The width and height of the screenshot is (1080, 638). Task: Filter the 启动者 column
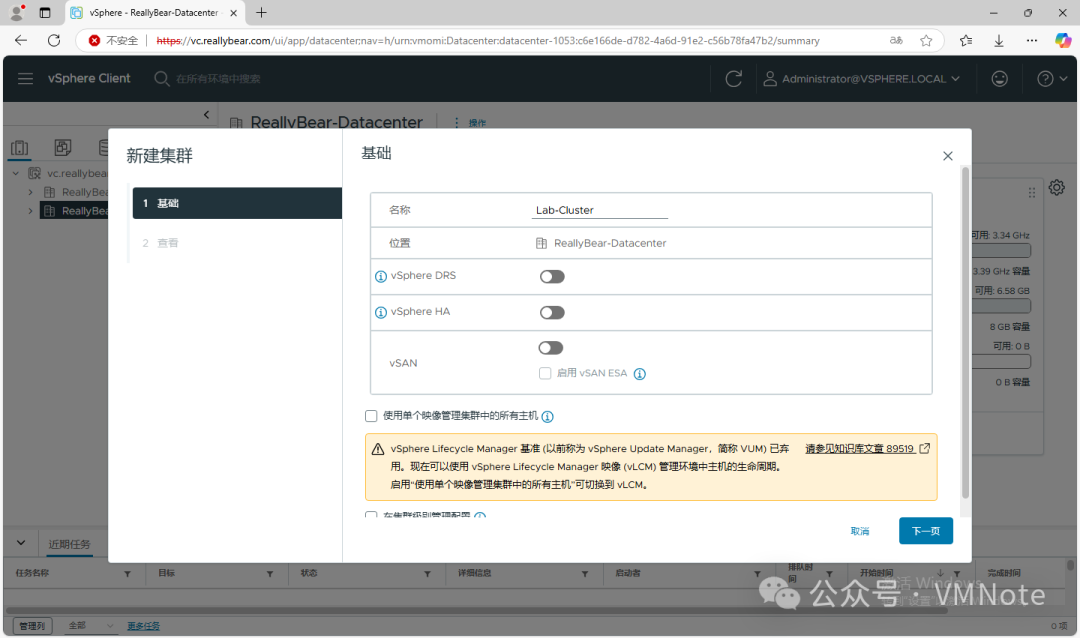click(758, 574)
